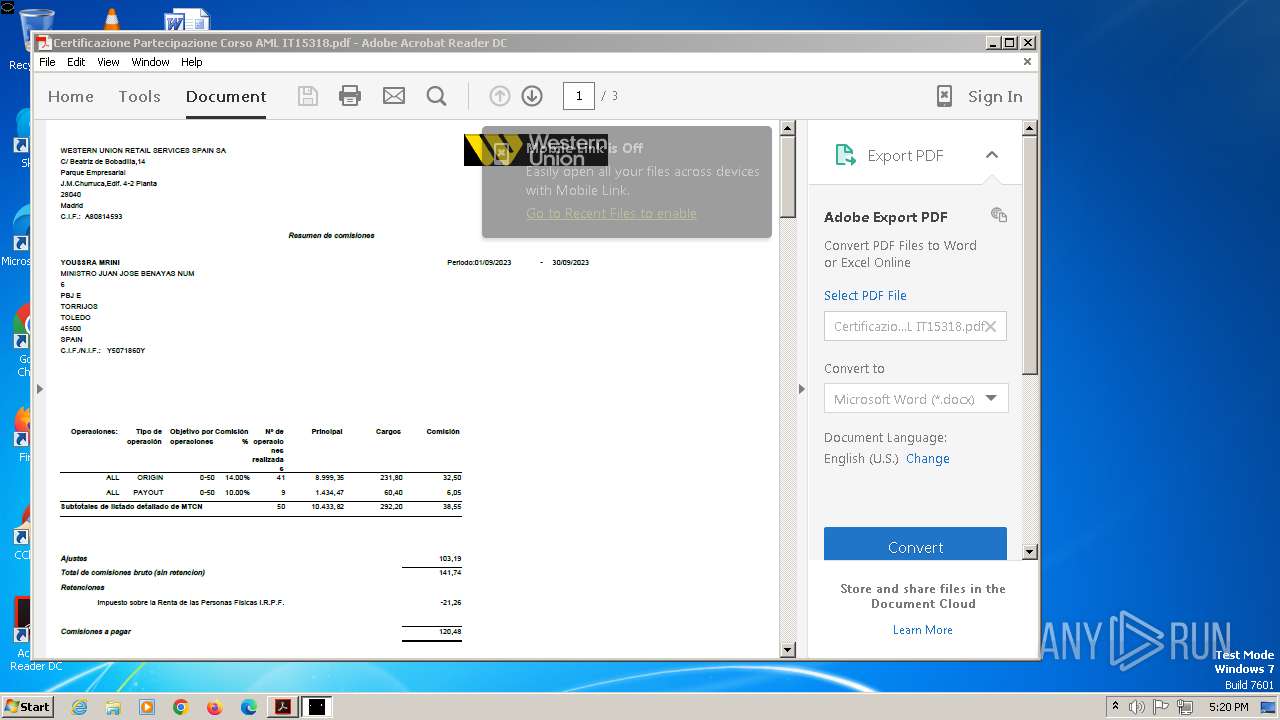This screenshot has width=1280, height=720.
Task: Open the Help menu
Action: click(191, 62)
